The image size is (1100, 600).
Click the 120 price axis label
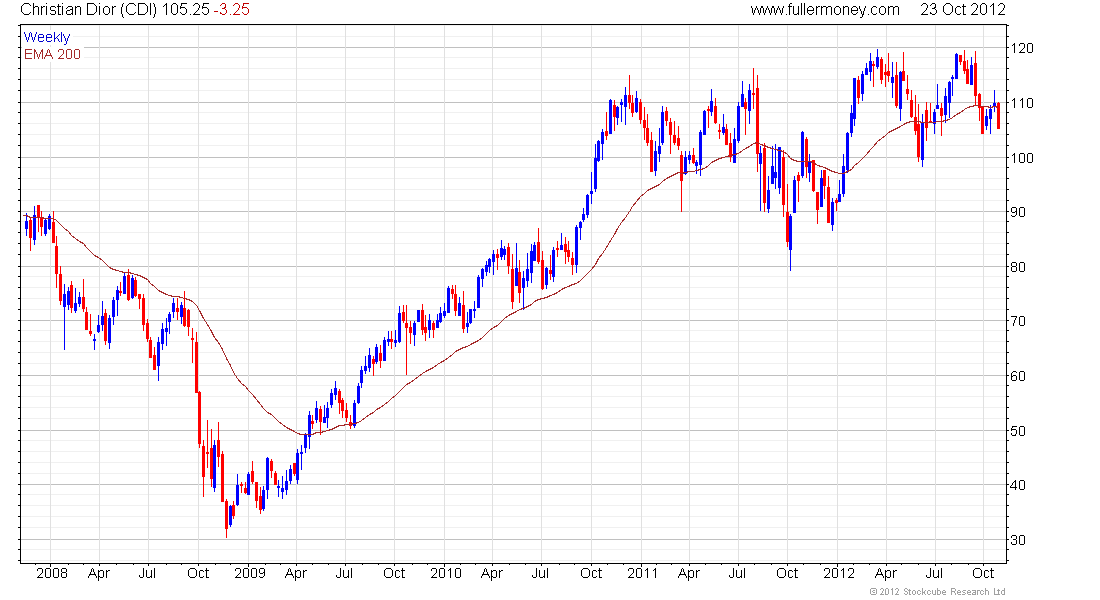click(1021, 48)
